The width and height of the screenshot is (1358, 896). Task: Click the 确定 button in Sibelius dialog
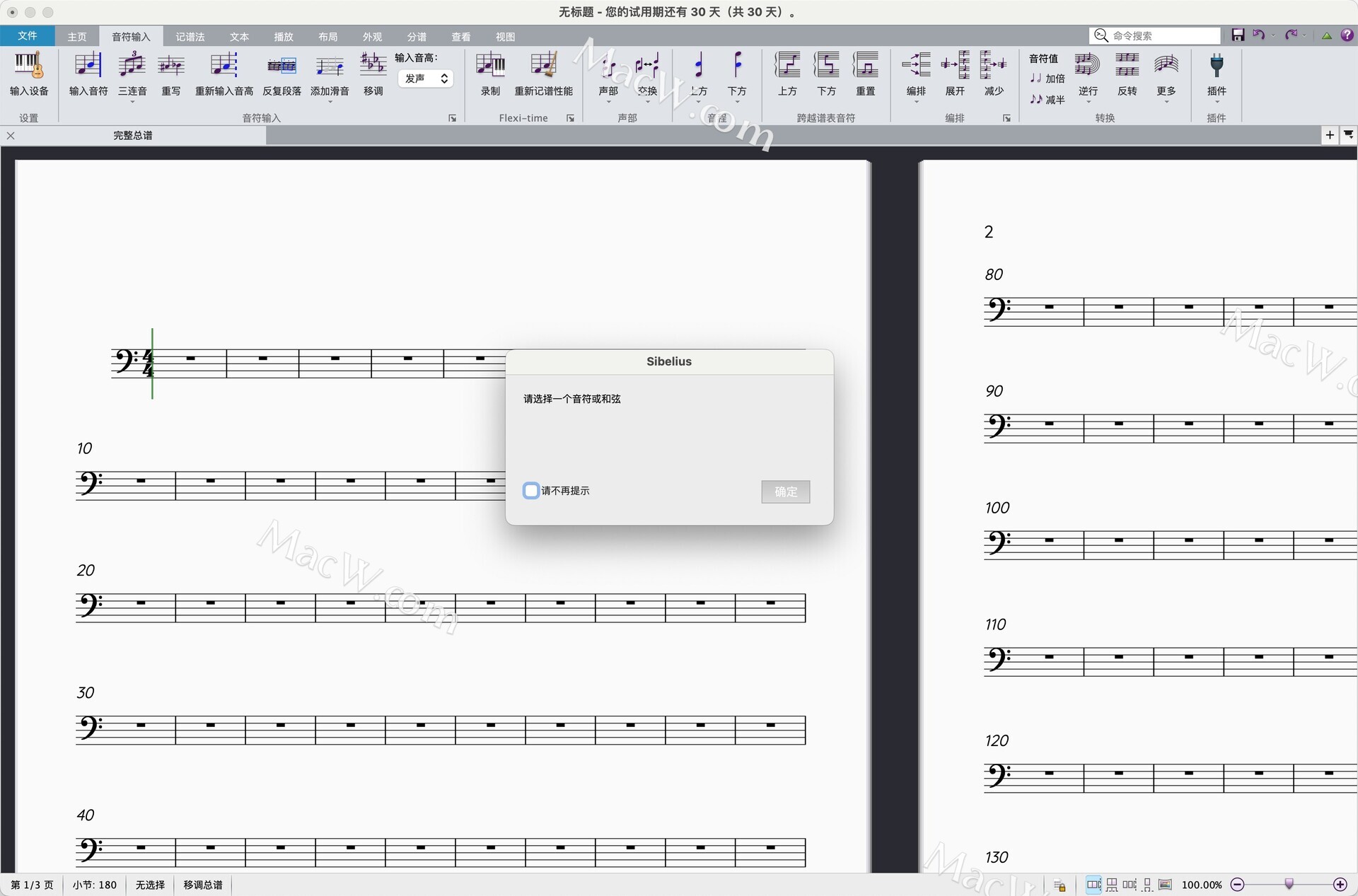click(786, 491)
